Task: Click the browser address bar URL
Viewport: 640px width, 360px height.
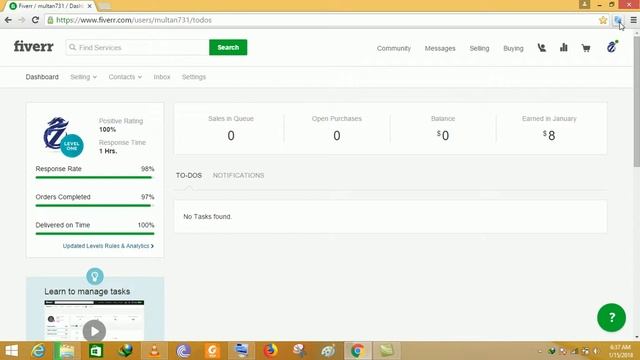Action: click(134, 20)
